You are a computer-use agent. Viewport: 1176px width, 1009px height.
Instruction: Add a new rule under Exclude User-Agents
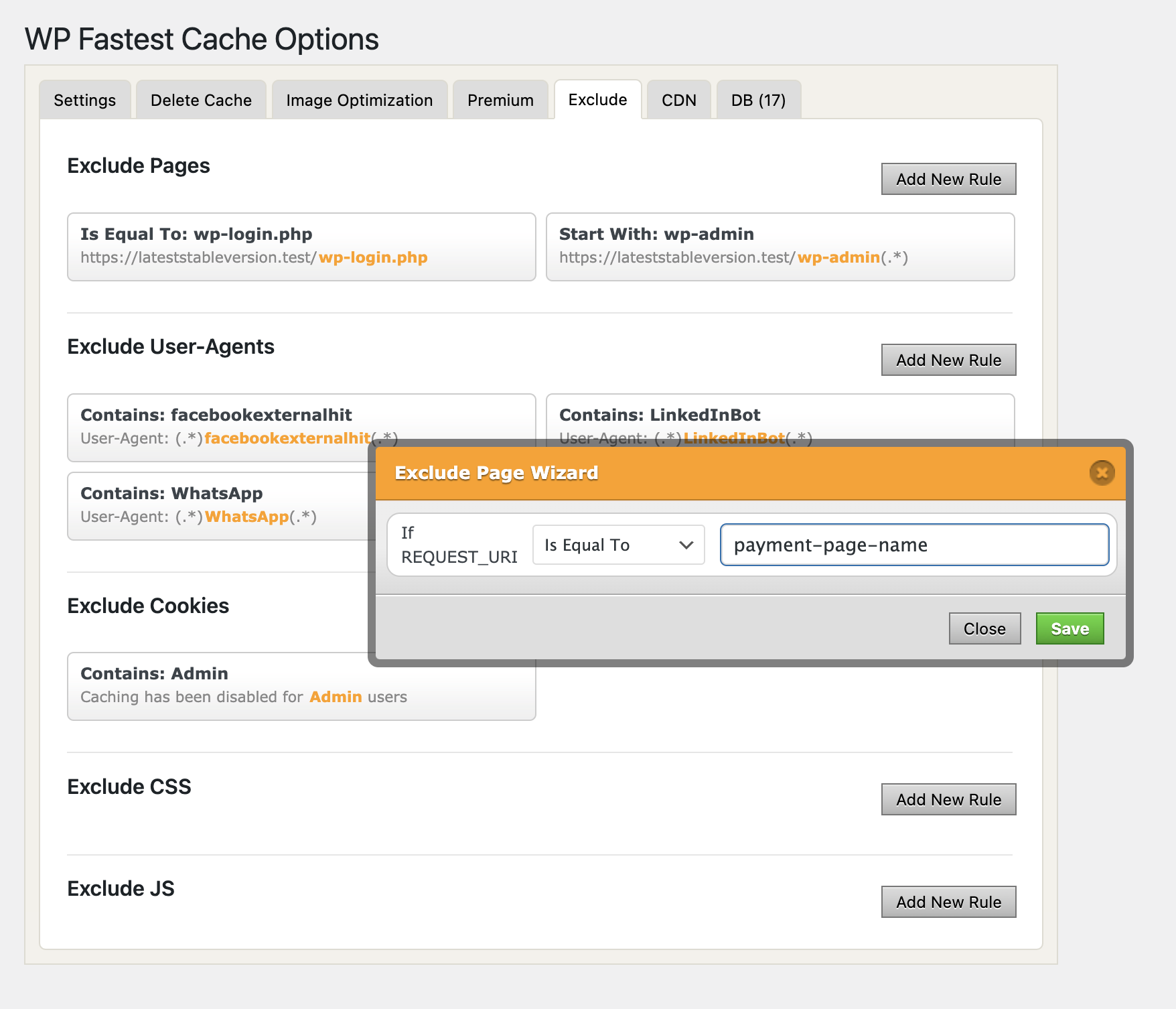tap(948, 360)
